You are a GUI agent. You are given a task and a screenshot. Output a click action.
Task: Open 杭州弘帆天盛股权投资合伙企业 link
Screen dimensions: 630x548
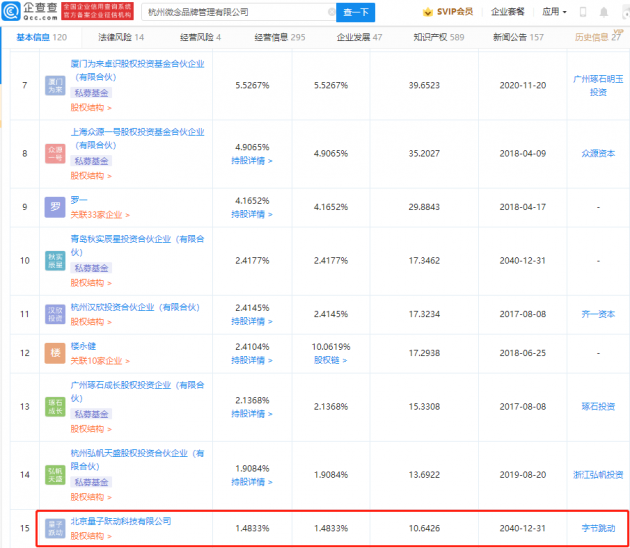(x=137, y=460)
